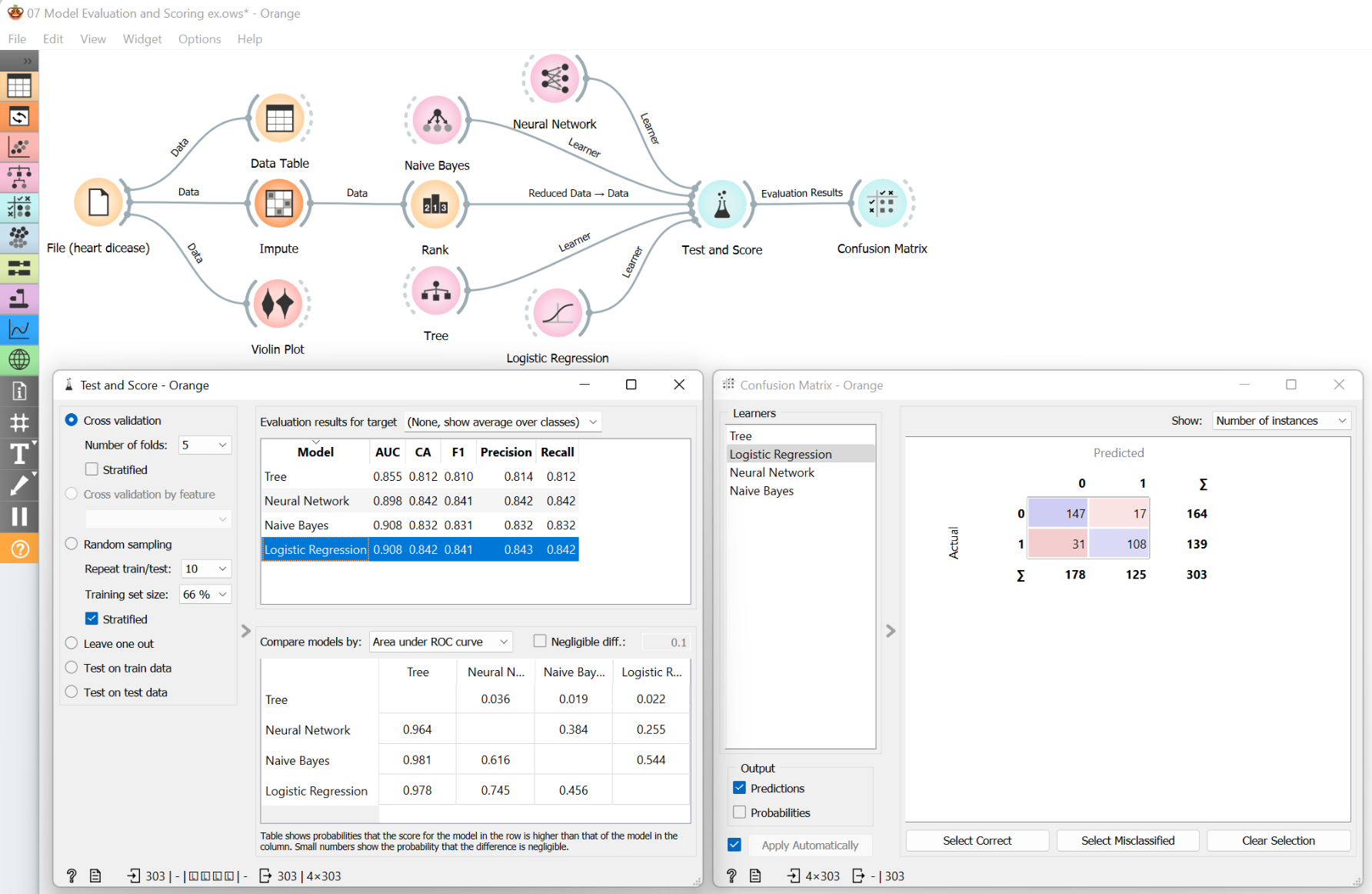Select the 17 false-positive matrix cell
Screen dimensions: 1372x894
click(x=1119, y=513)
